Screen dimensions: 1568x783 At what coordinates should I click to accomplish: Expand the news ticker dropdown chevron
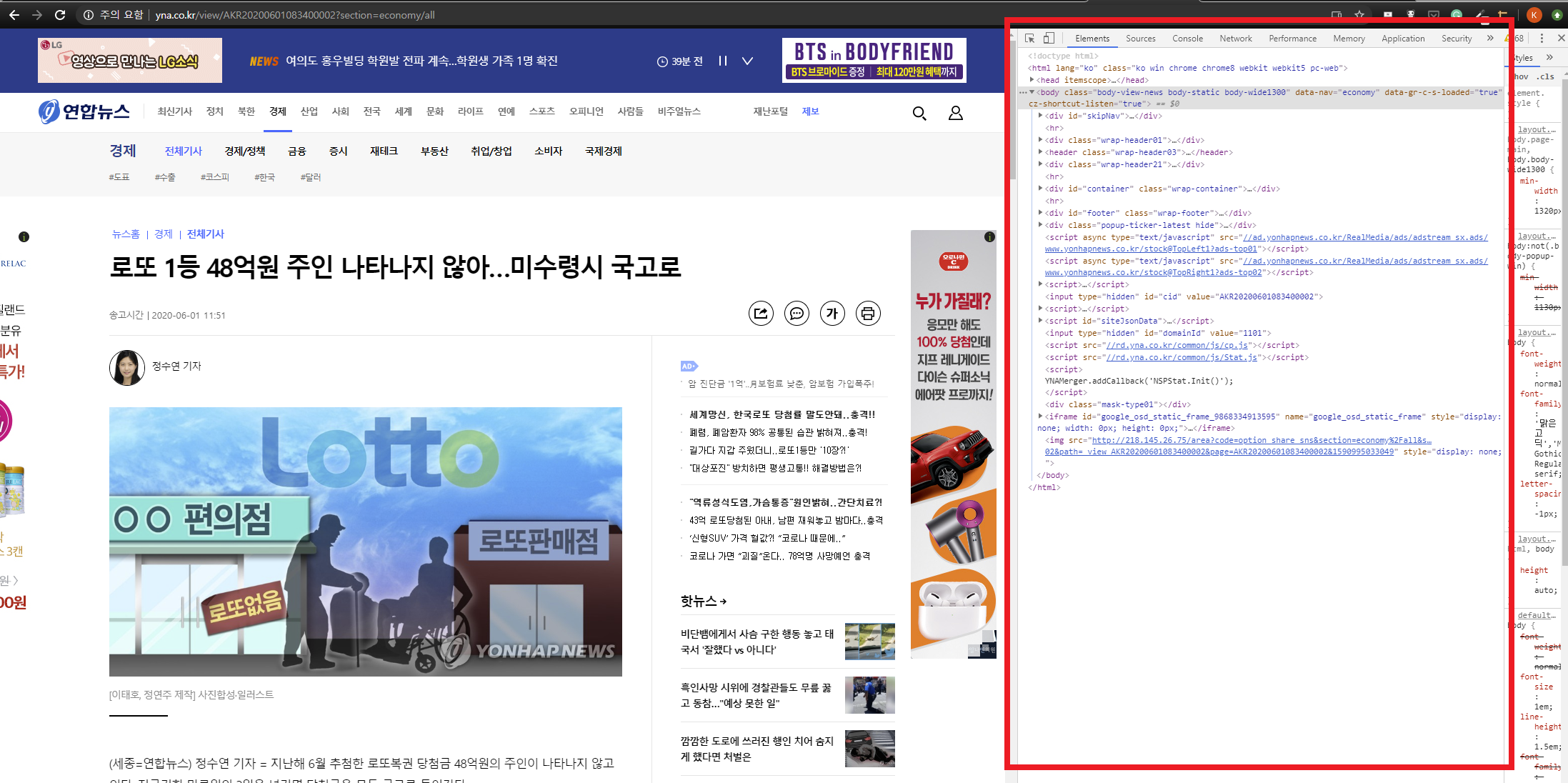pos(747,61)
